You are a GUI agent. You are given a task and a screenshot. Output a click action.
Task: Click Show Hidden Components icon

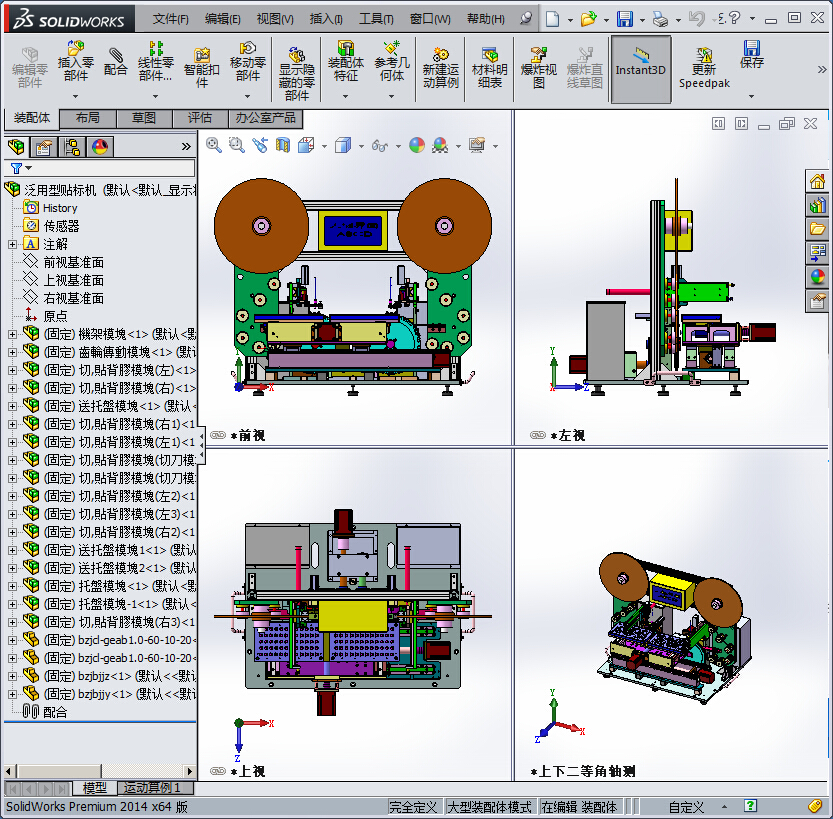coord(296,73)
